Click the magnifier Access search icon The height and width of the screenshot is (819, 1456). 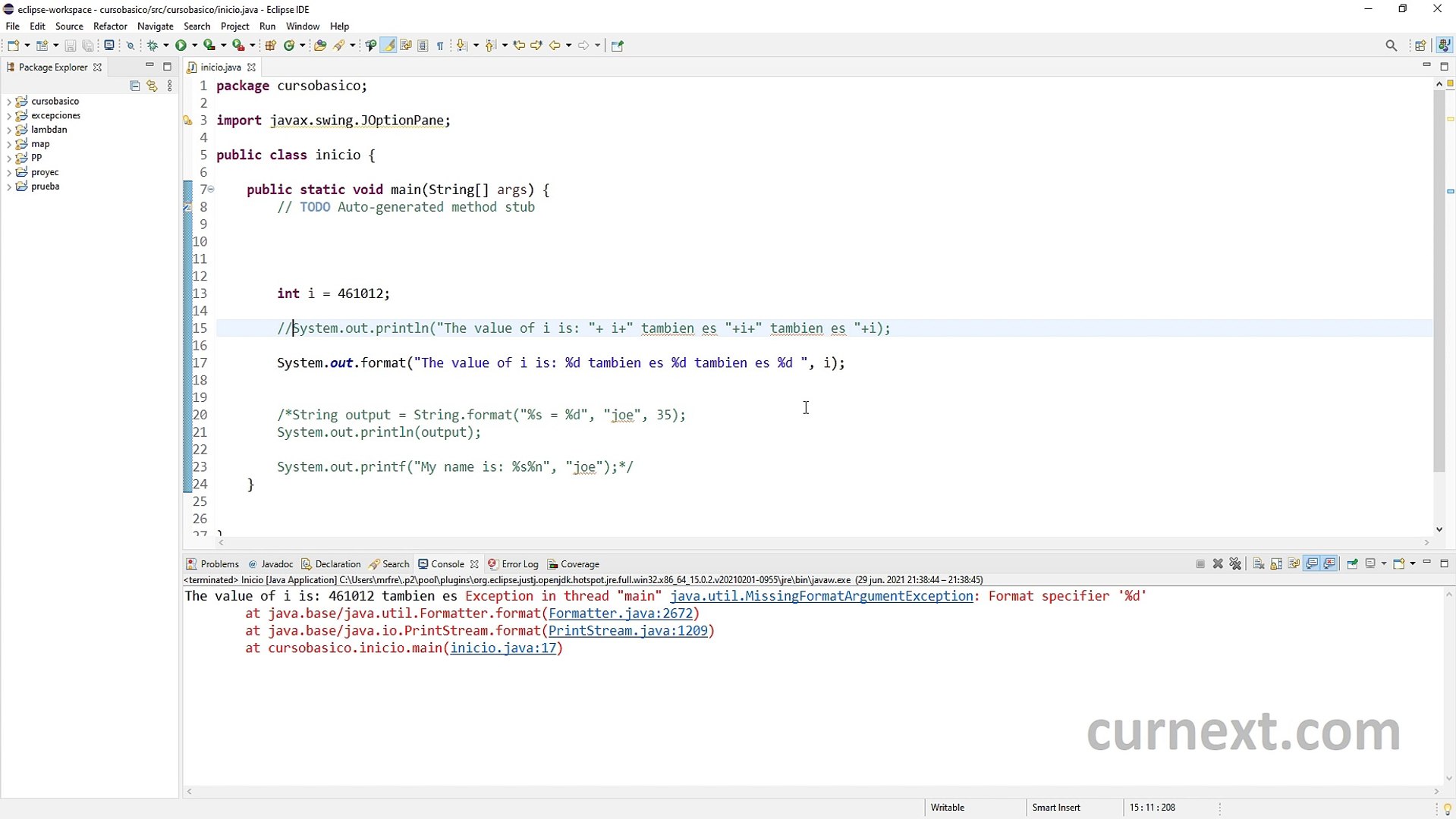pos(1391,45)
